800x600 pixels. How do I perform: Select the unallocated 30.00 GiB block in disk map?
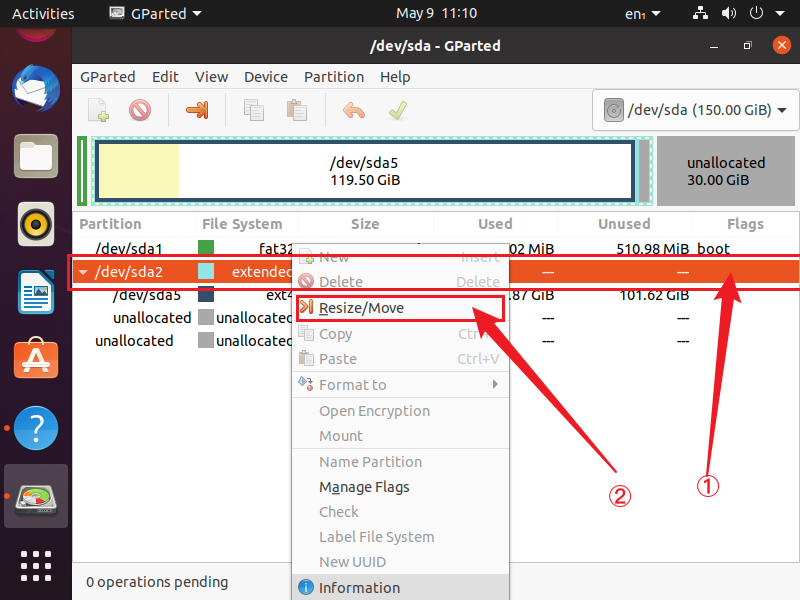coord(726,171)
